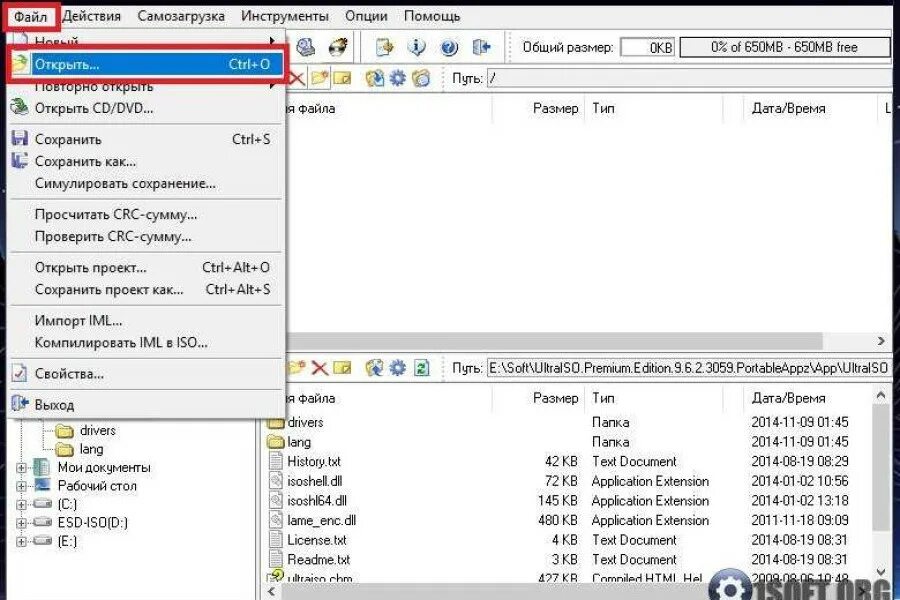Click the Общий размер value field
This screenshot has width=900, height=600.
[647, 47]
